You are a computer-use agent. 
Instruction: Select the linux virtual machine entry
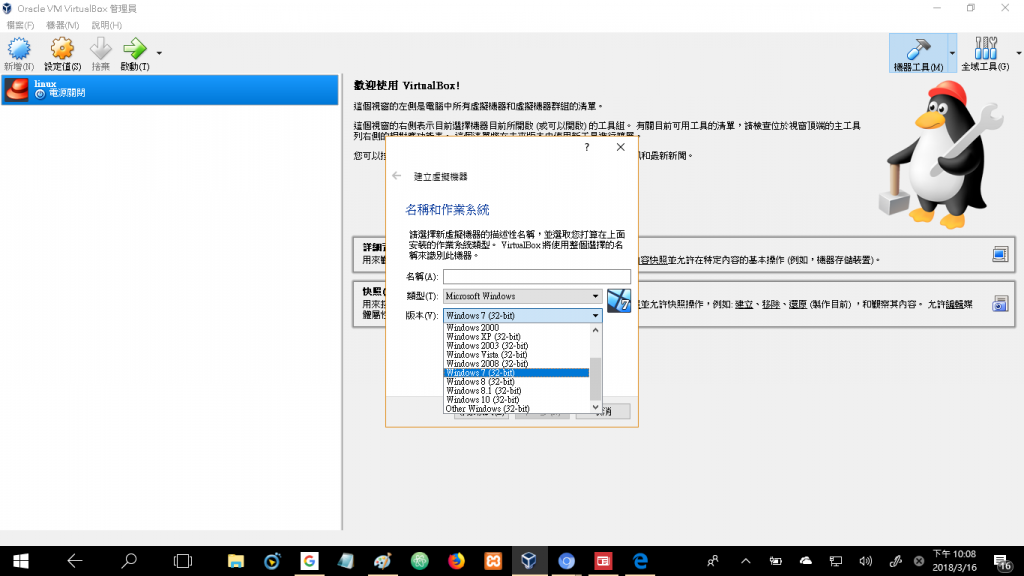pos(170,89)
